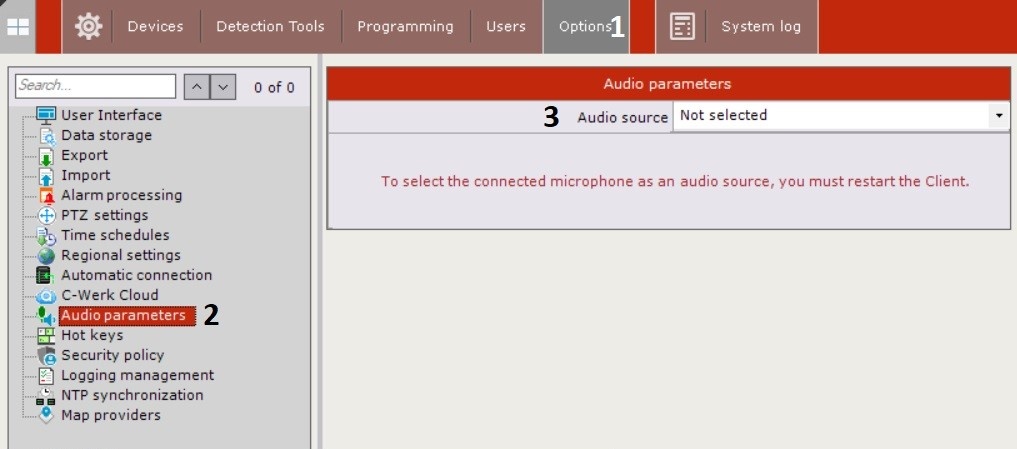Expand the Audio source dropdown arrow

[998, 116]
